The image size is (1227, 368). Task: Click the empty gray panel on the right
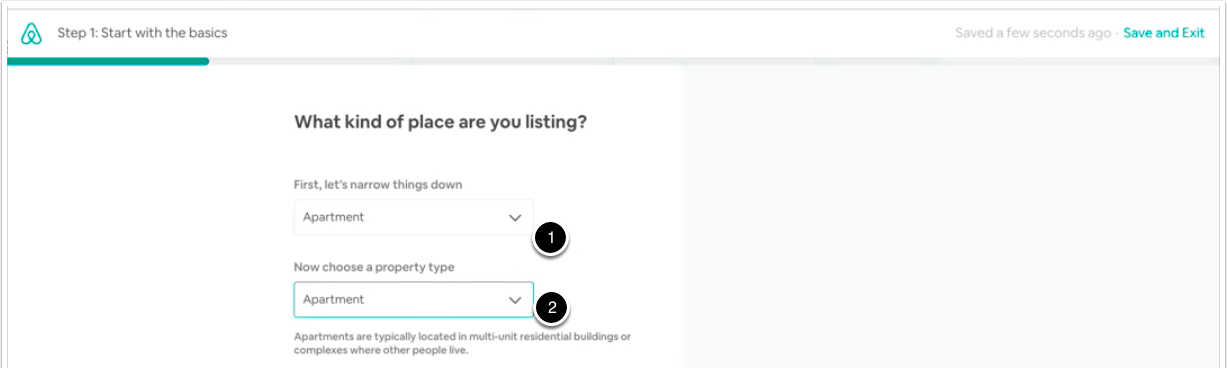point(950,217)
